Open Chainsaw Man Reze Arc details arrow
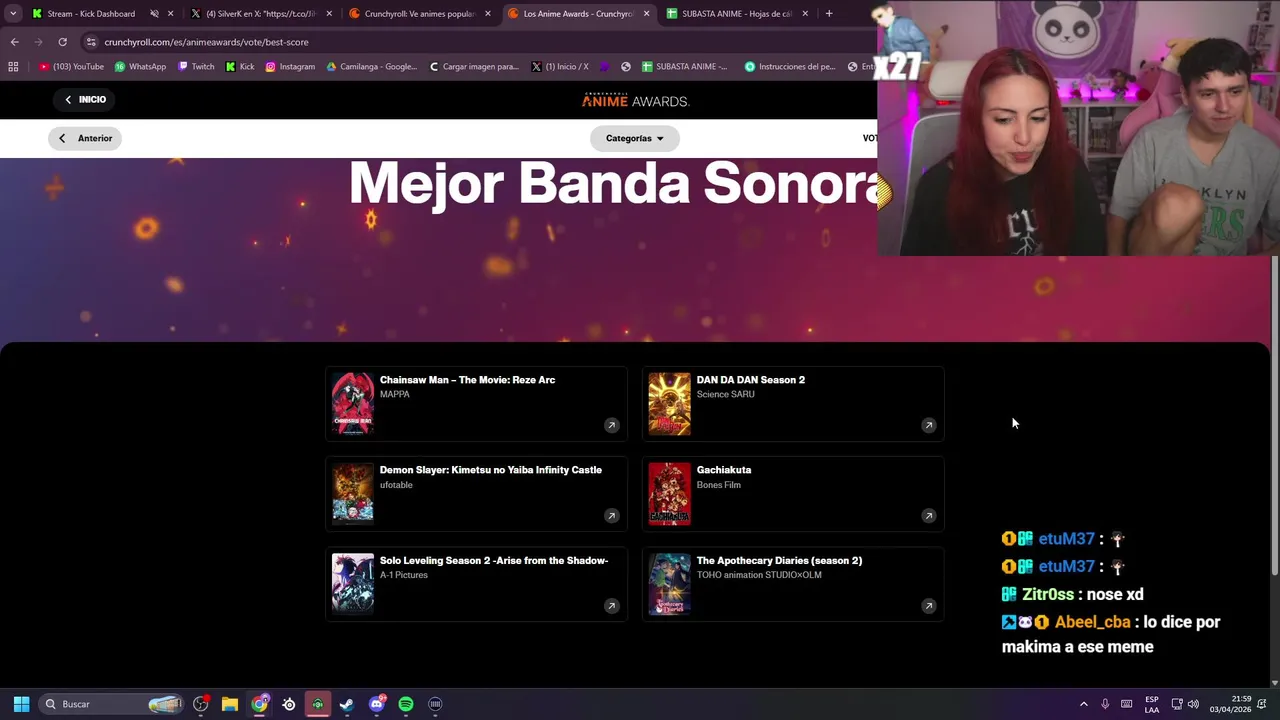The image size is (1280, 720). click(611, 425)
